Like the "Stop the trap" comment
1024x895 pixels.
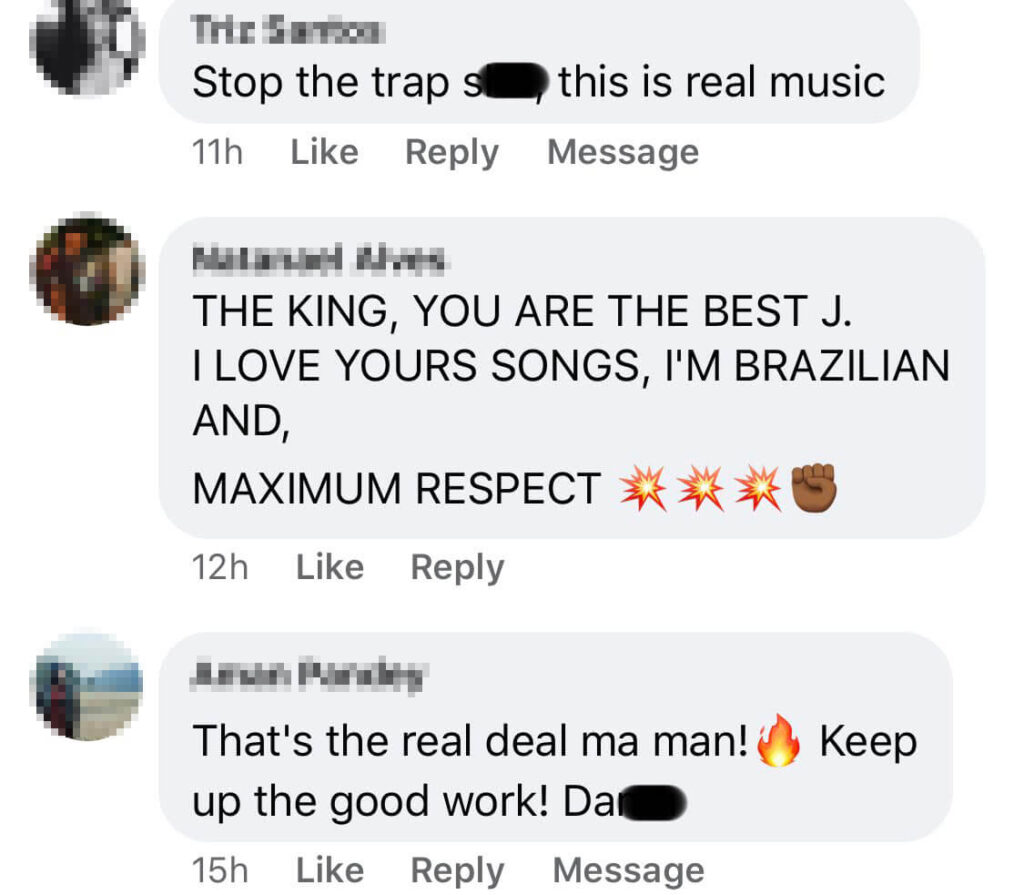click(x=324, y=152)
